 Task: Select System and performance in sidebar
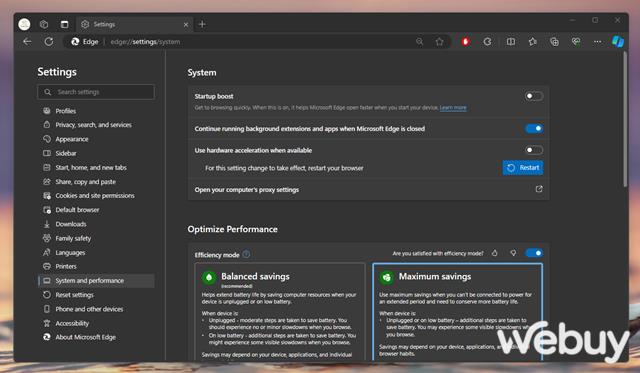pyautogui.click(x=96, y=281)
